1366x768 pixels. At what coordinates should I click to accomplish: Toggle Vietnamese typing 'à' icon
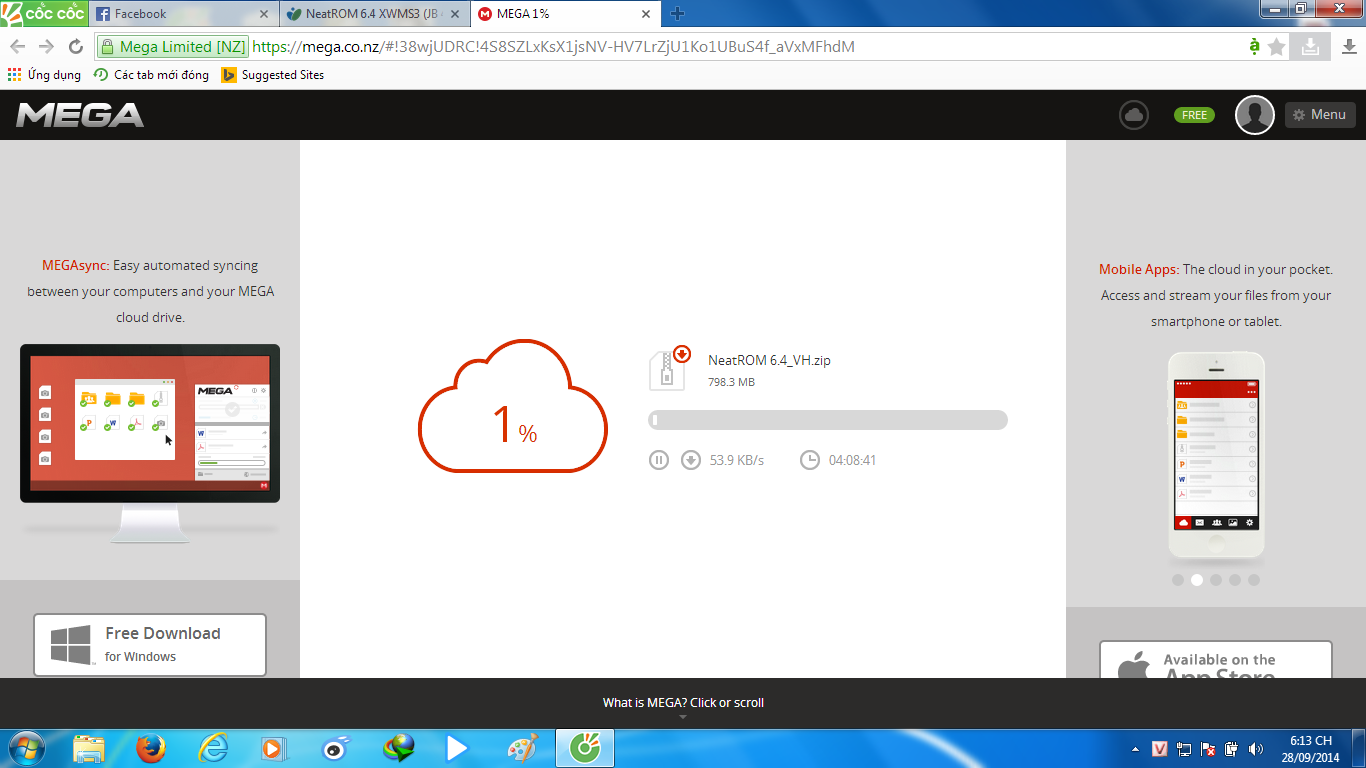point(1254,46)
